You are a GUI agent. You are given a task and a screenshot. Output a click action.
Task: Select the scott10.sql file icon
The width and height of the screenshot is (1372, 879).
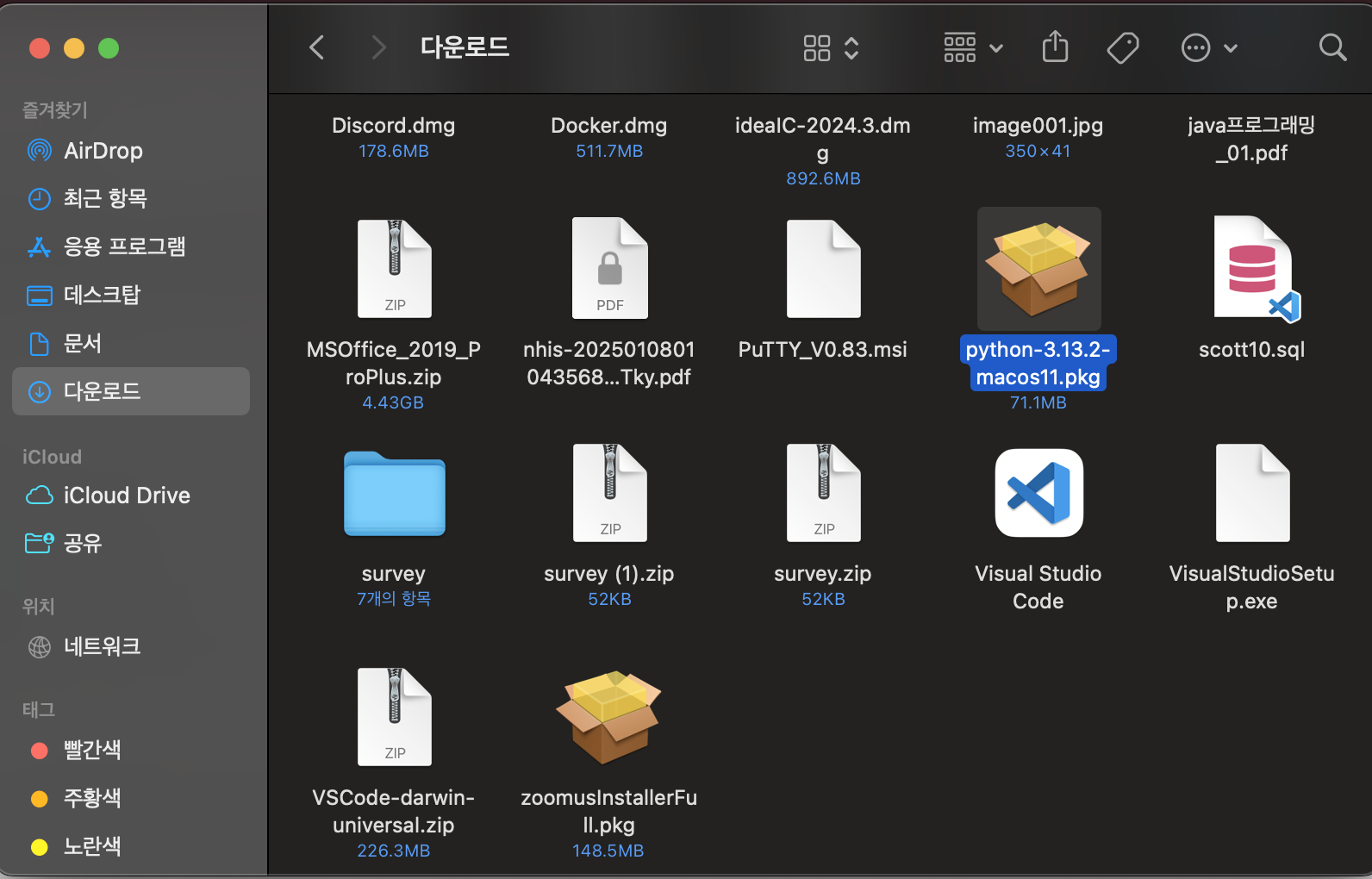1256,269
